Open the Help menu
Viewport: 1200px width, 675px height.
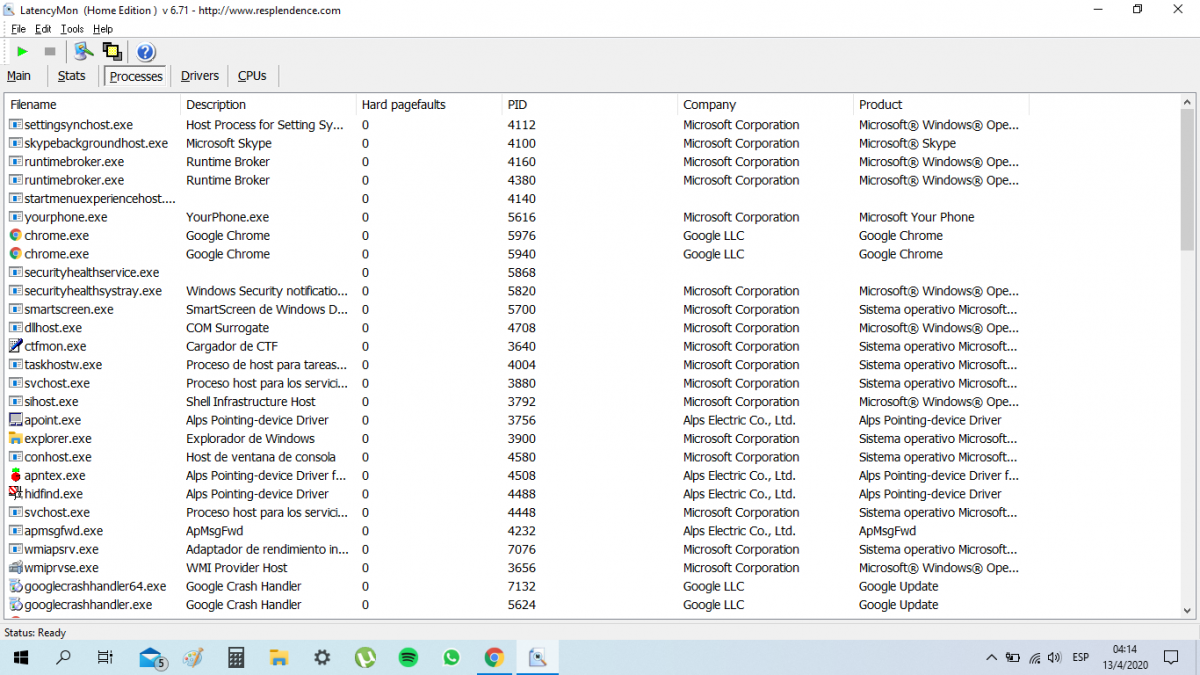click(103, 29)
